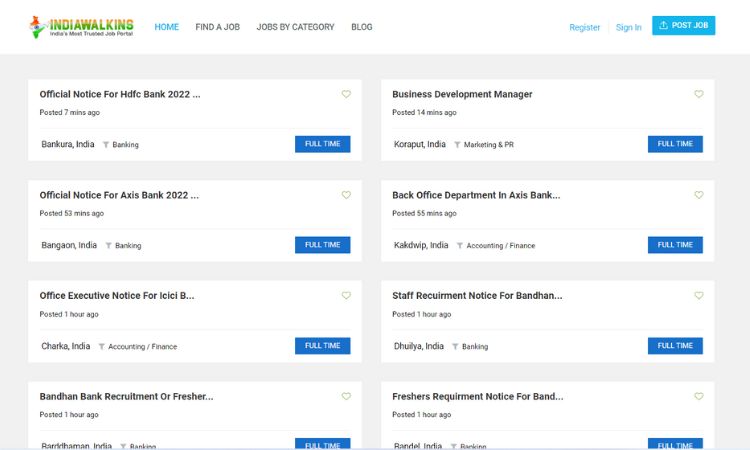Favorite Bandhan Bank Recruitment Or Fresher job
This screenshot has height=450, width=750.
pyautogui.click(x=346, y=396)
